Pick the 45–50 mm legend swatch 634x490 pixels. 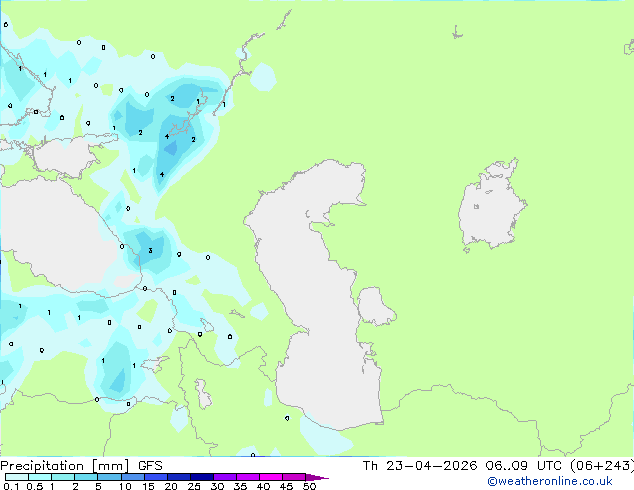tap(294, 477)
